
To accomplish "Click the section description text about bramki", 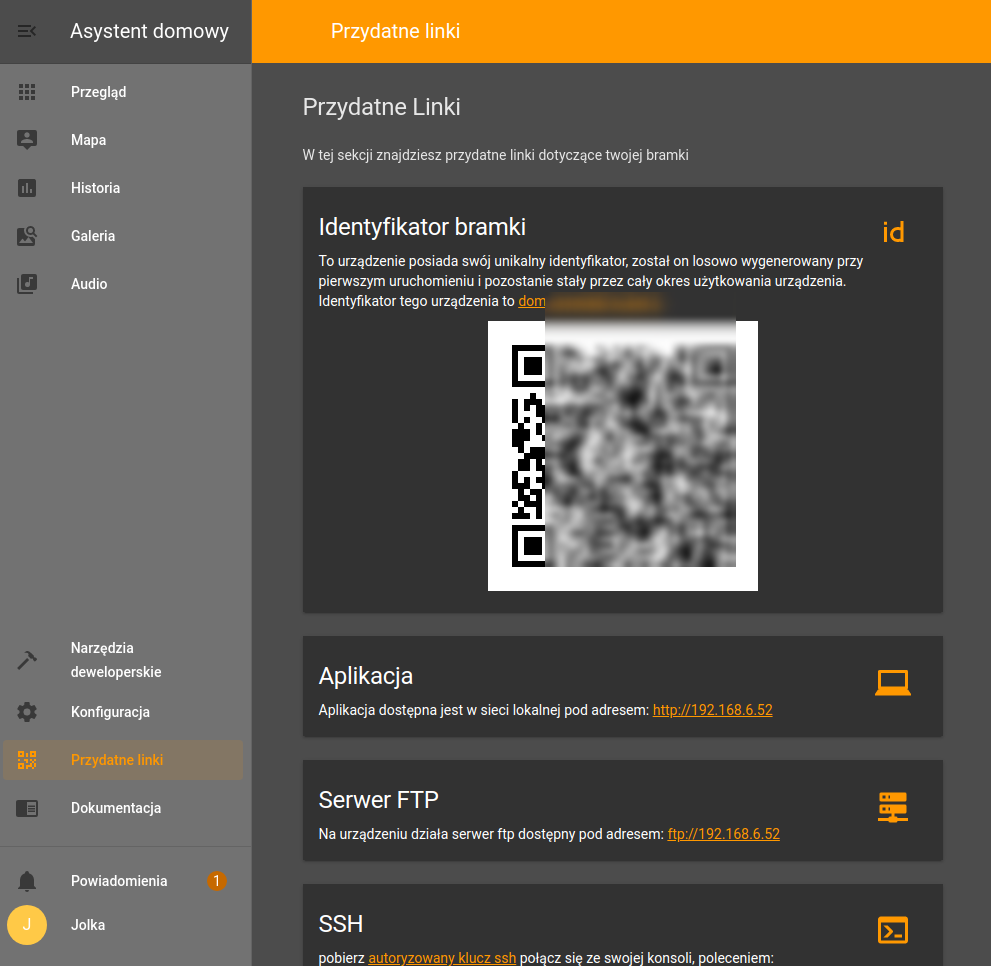I will (496, 156).
